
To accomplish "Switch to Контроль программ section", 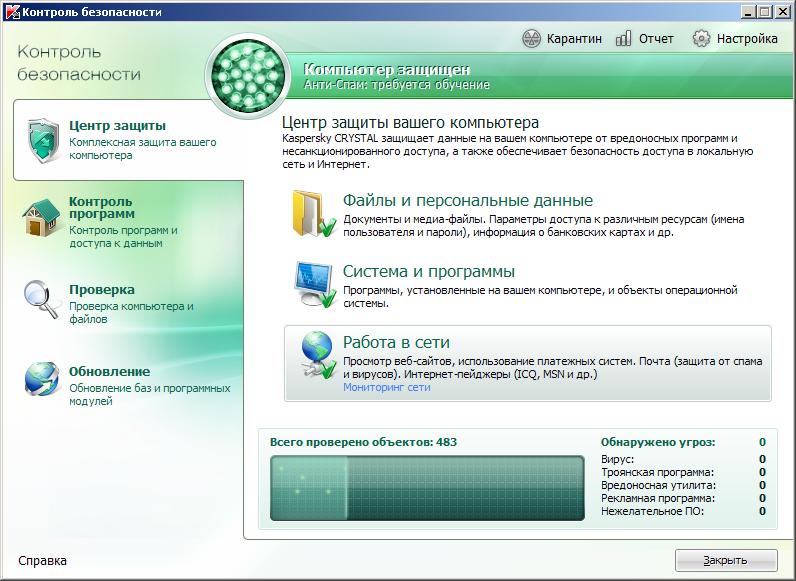I will pos(100,207).
